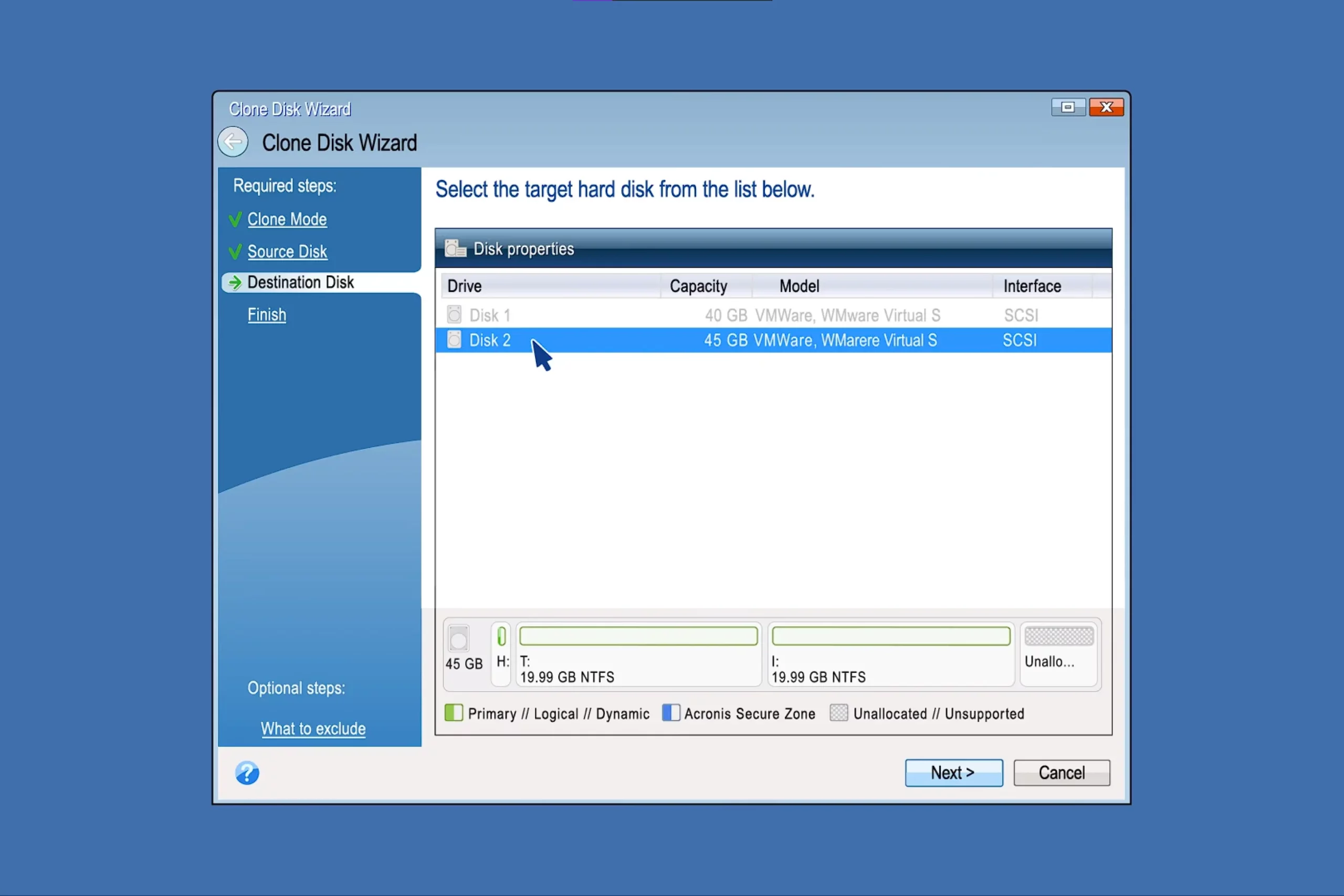This screenshot has height=896, width=1344.
Task: Go to the Clone Mode step
Action: [287, 219]
